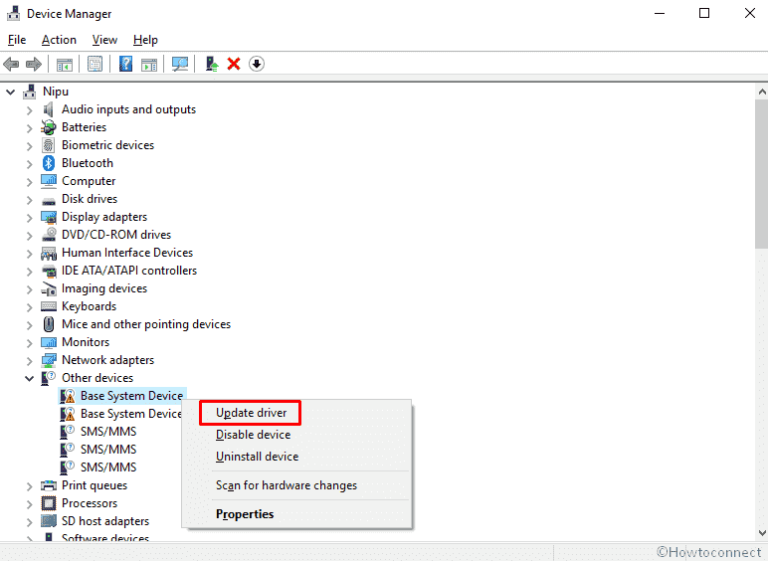
Task: Click the Forward arrow toolbar icon
Action: click(x=33, y=64)
